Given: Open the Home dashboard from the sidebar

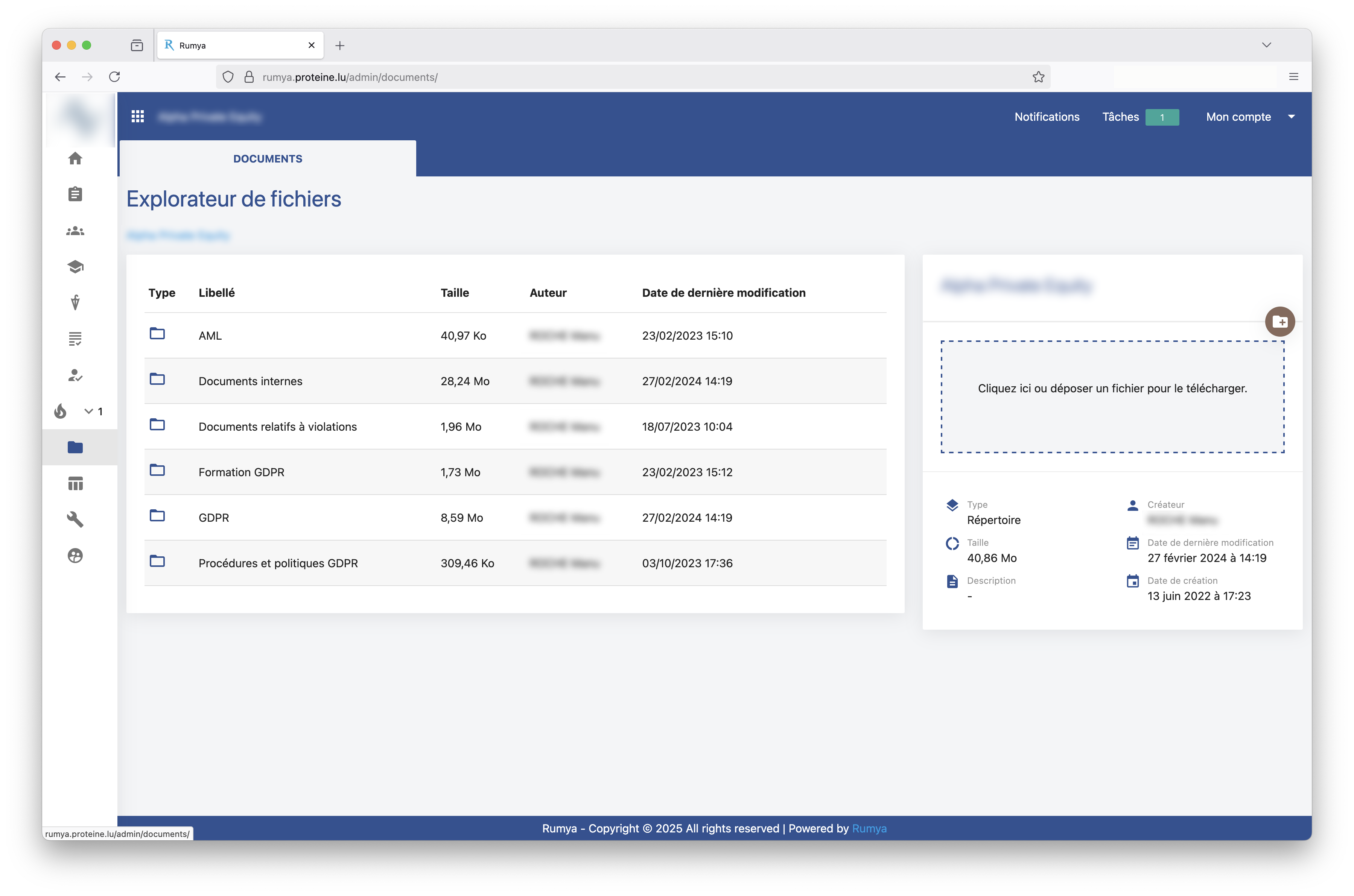Looking at the screenshot, I should 75,159.
